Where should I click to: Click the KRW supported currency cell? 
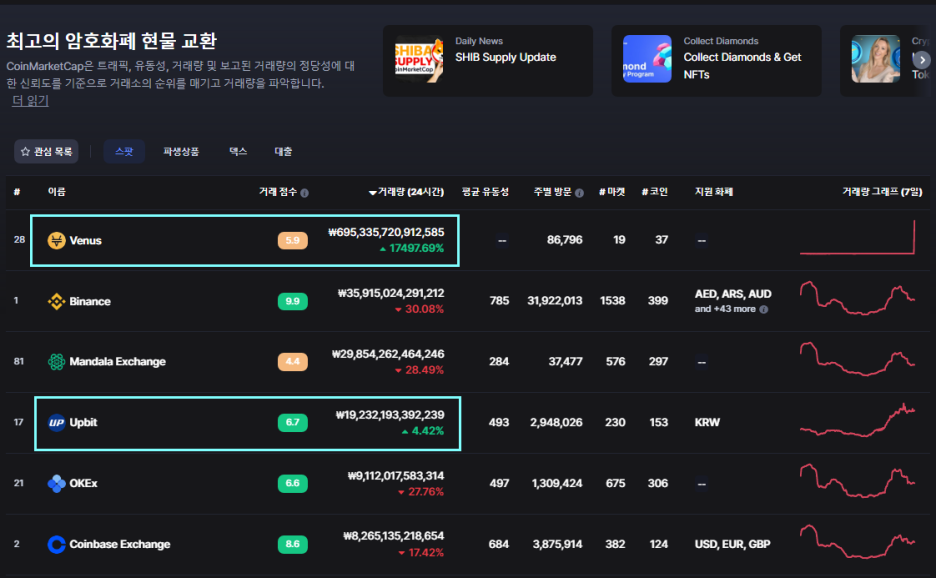pyautogui.click(x=707, y=423)
